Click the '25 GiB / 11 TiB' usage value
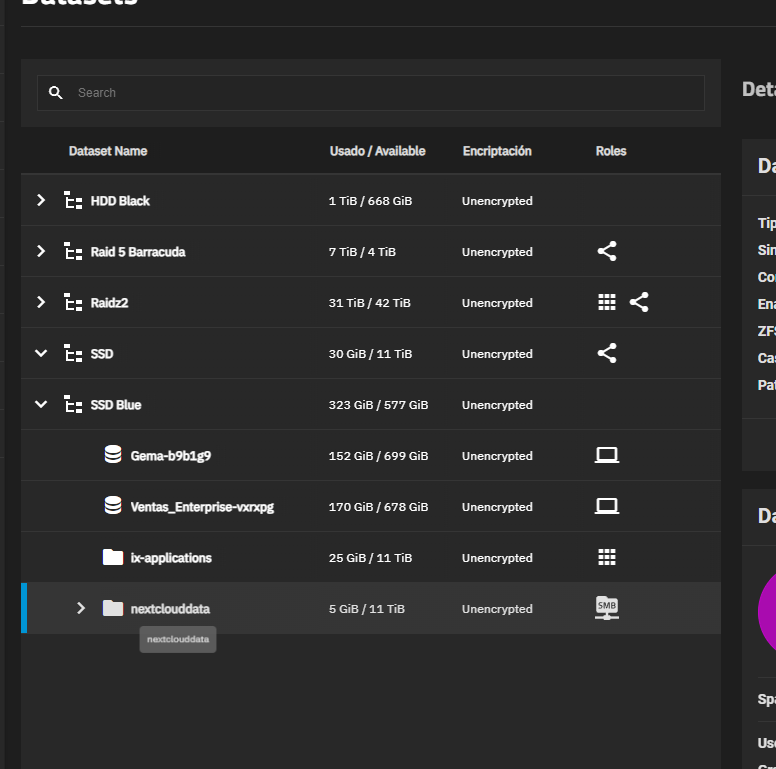Image resolution: width=776 pixels, height=769 pixels. pos(371,558)
